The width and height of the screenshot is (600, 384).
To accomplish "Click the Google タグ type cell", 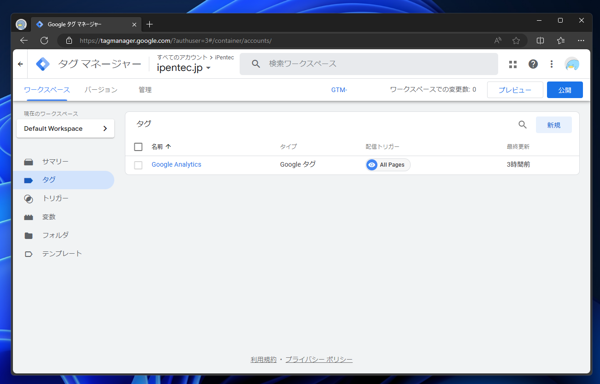I will tap(298, 164).
